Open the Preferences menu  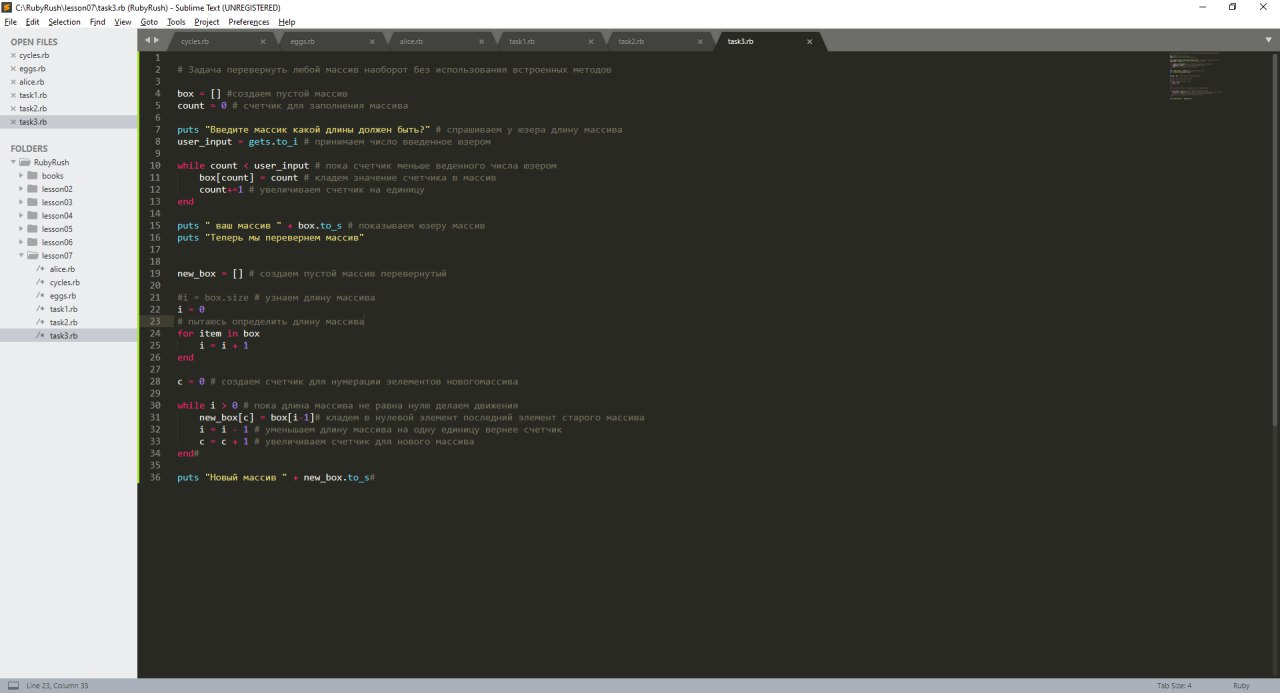(x=249, y=21)
